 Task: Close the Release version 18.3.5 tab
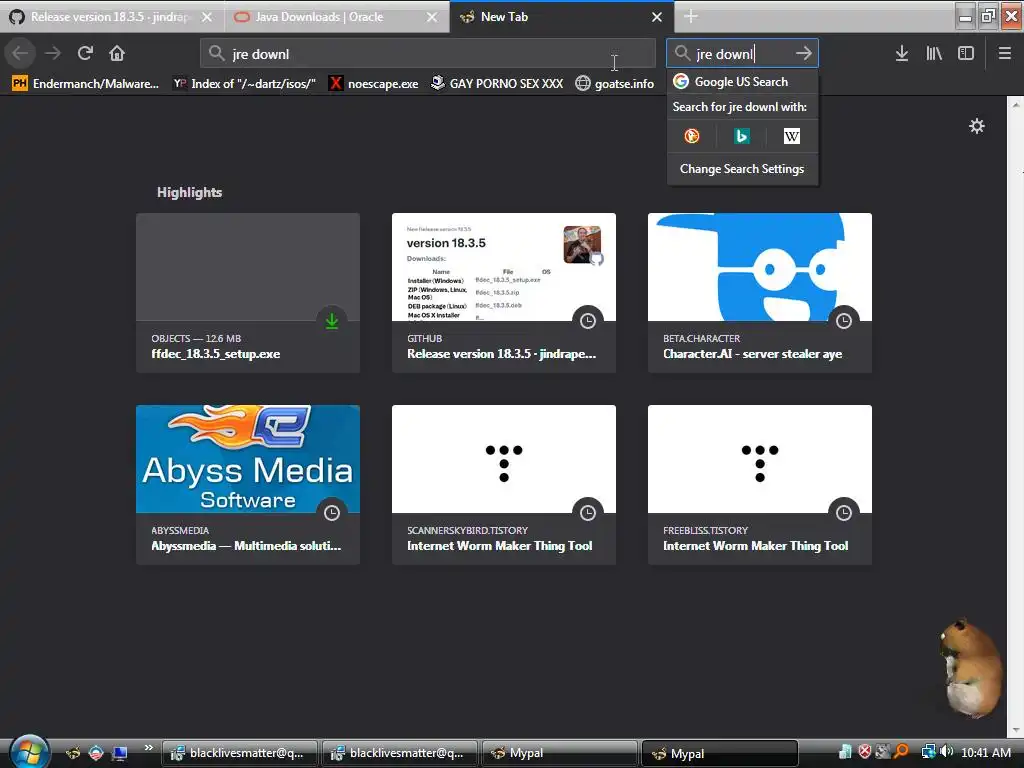pyautogui.click(x=206, y=17)
